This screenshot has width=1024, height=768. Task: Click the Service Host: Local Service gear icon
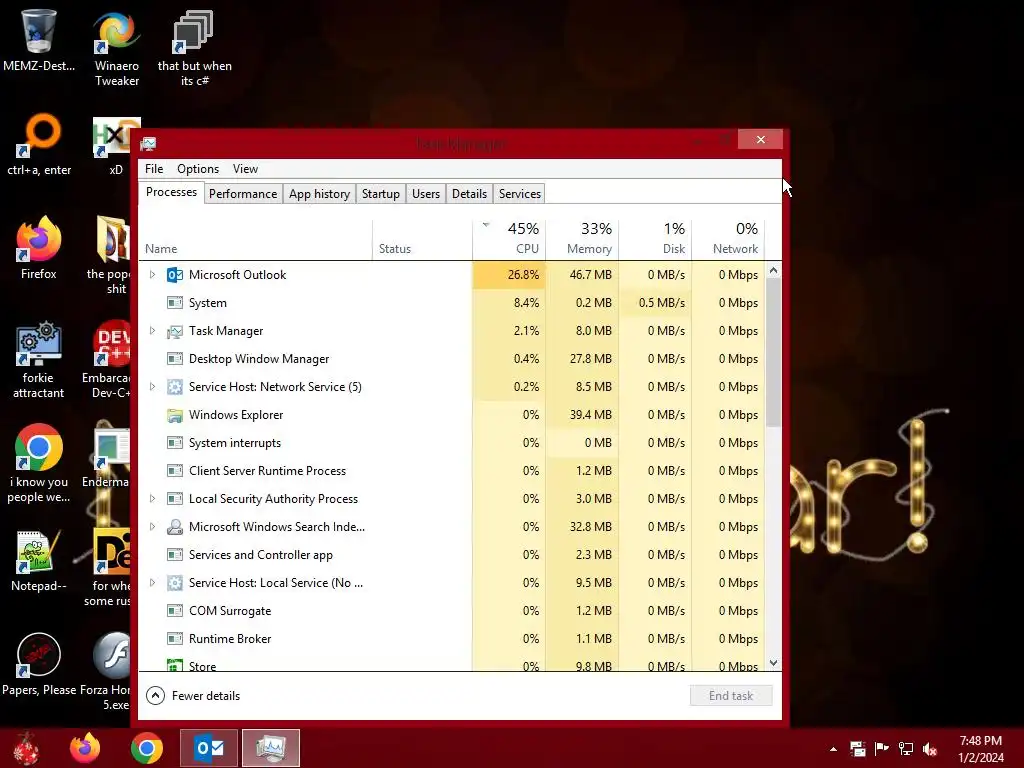pyautogui.click(x=174, y=583)
